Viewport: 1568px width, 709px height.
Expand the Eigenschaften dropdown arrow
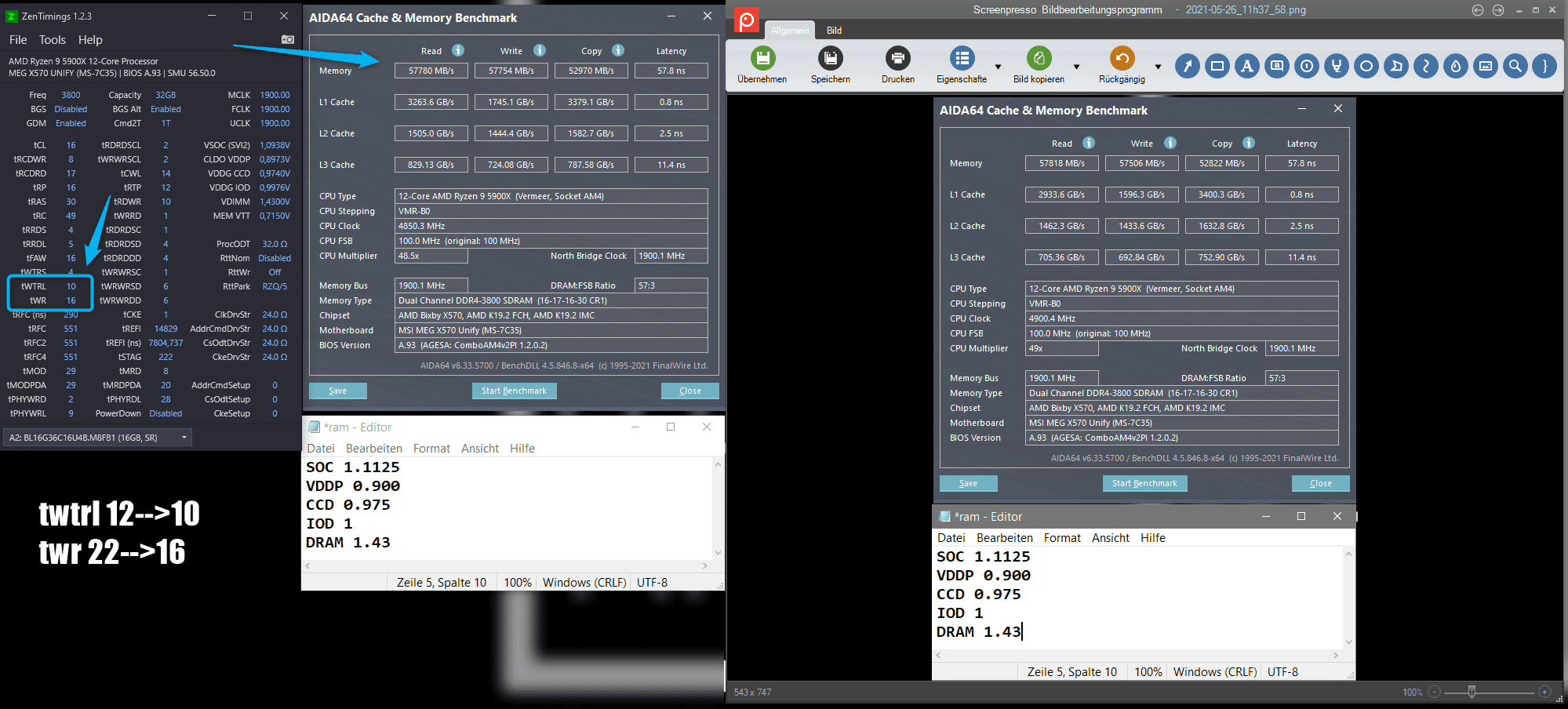pos(998,67)
